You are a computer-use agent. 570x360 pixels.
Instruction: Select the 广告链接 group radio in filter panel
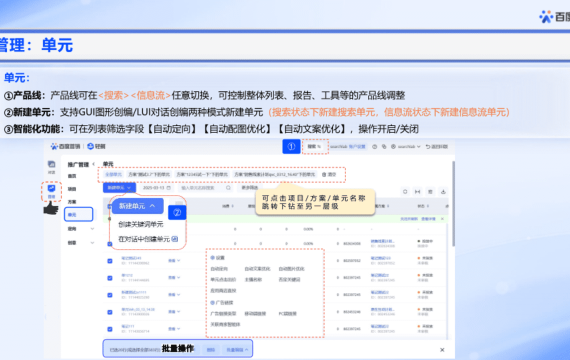pyautogui.click(x=213, y=303)
